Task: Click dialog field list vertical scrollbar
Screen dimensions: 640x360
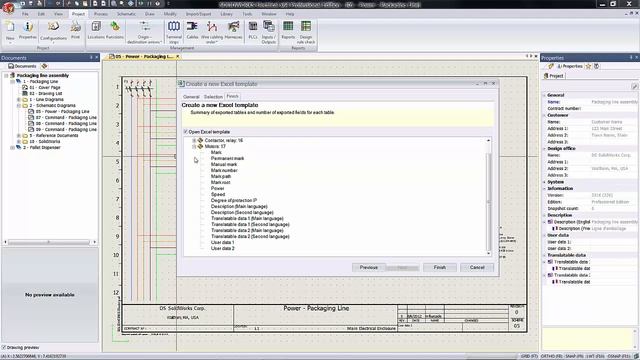Action: [489, 196]
